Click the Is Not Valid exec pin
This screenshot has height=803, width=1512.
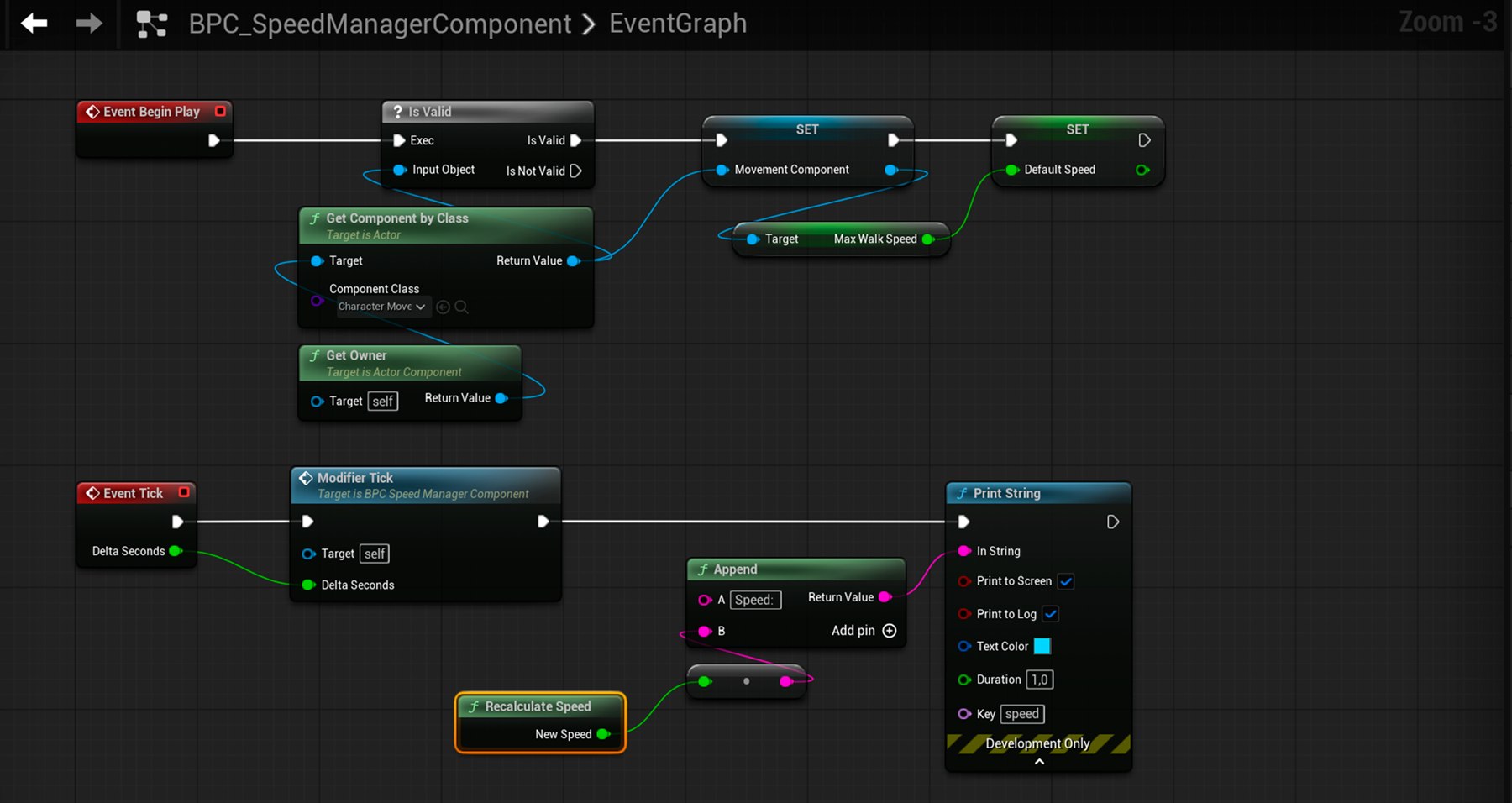pos(575,171)
